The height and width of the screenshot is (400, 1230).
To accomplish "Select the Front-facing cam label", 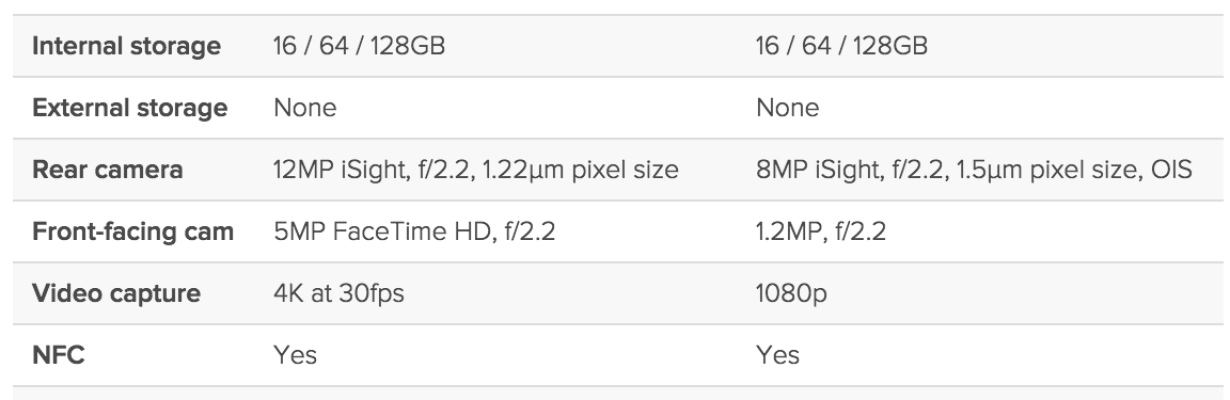I will [x=135, y=232].
